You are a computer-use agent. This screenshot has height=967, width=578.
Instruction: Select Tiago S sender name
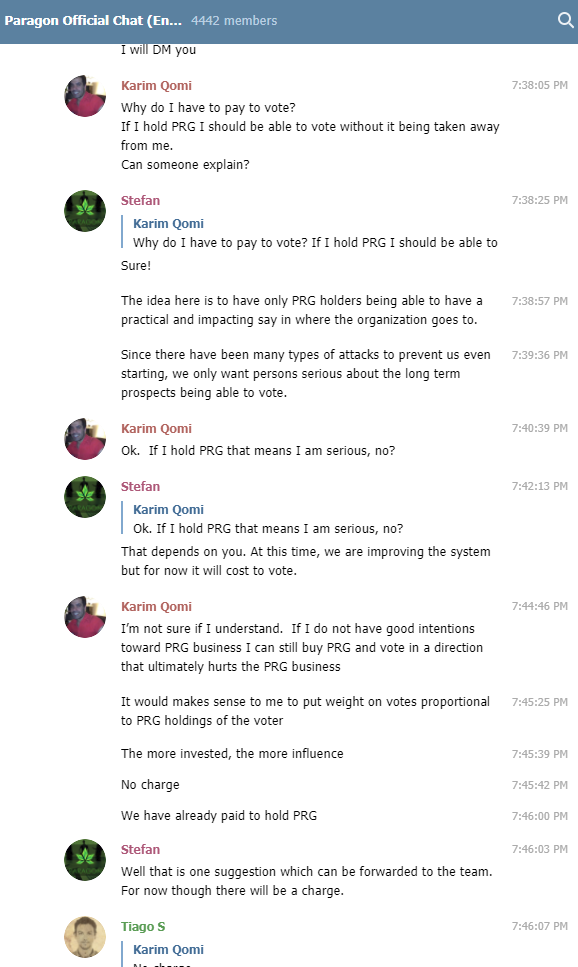click(x=143, y=926)
